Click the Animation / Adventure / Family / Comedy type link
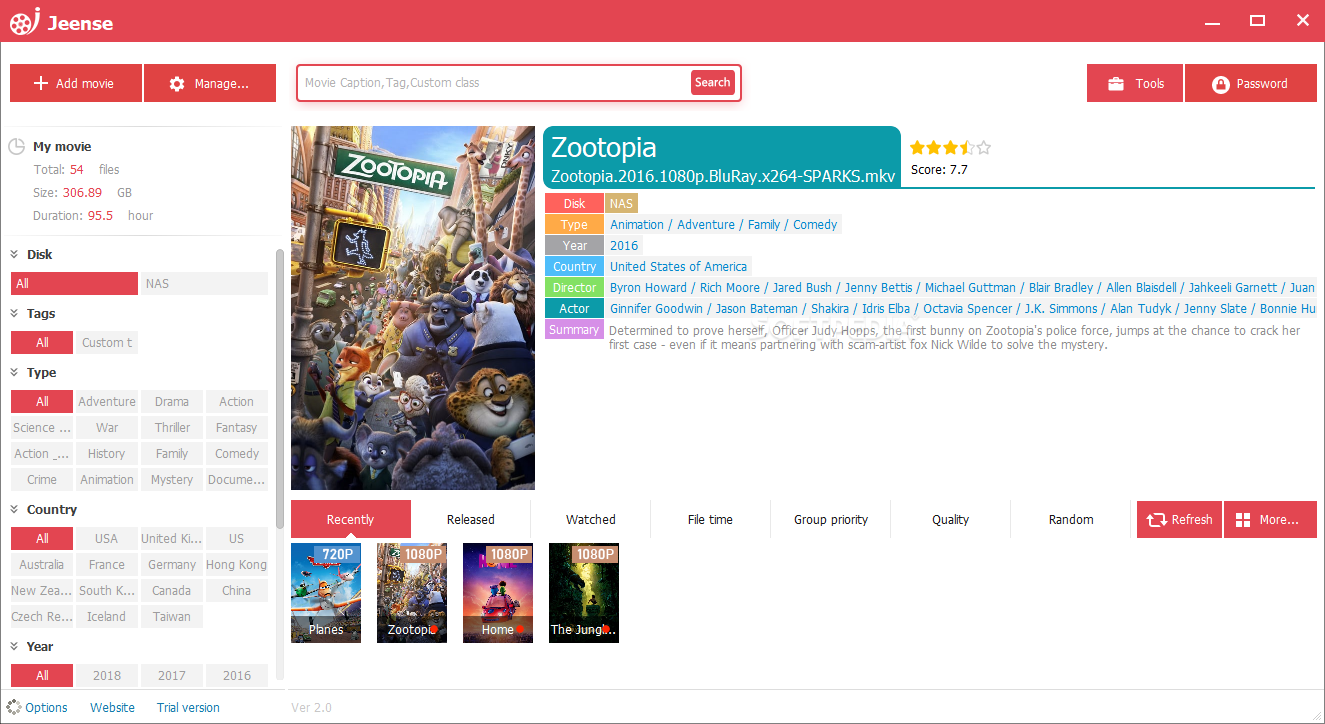The height and width of the screenshot is (724, 1325). tap(724, 225)
